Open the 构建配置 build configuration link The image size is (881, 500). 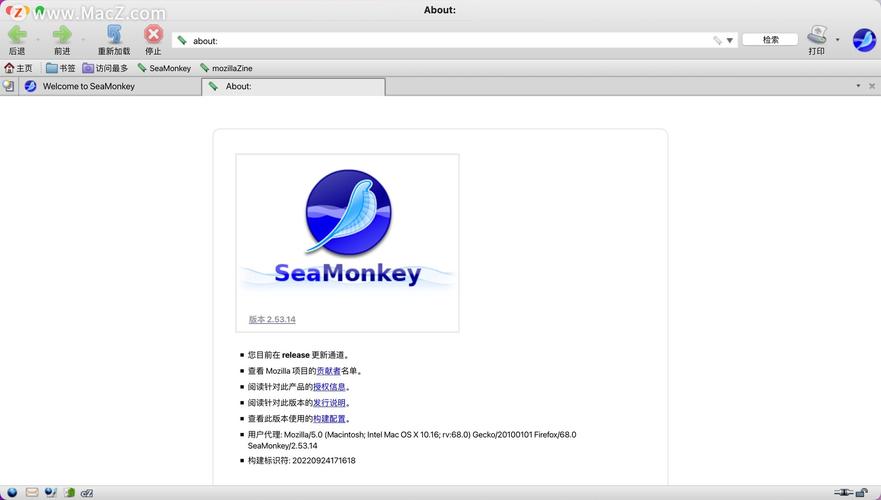[329, 419]
